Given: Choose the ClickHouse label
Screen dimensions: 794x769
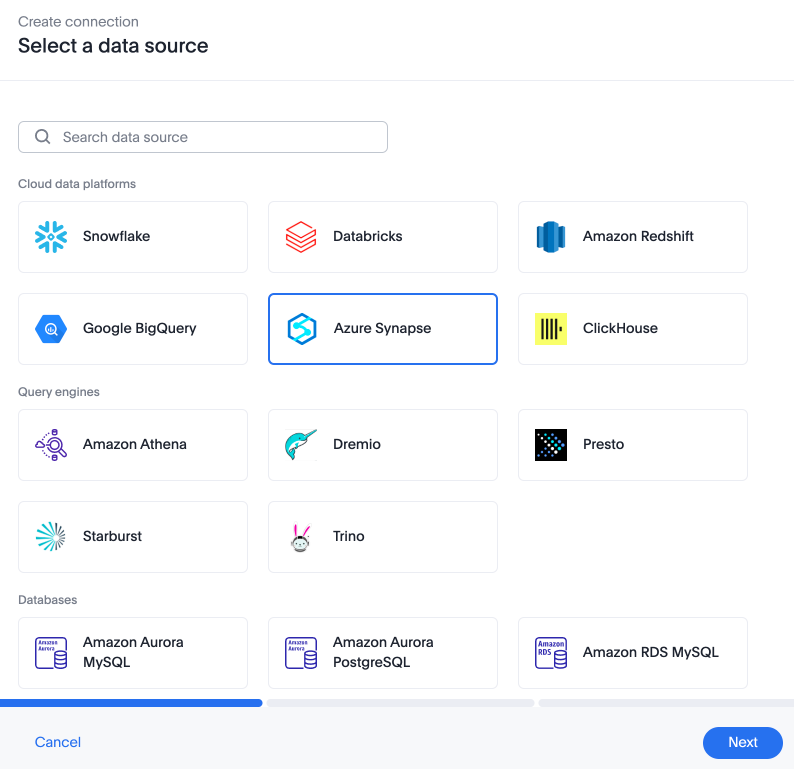Looking at the screenshot, I should coord(620,329).
